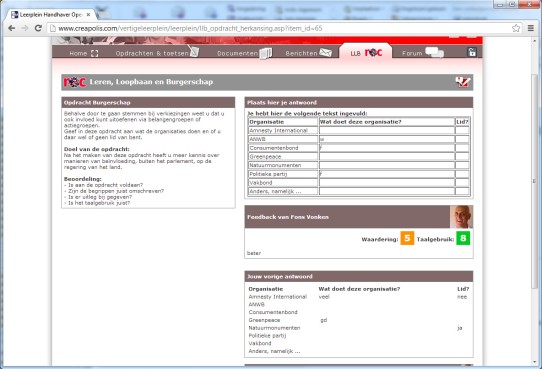Viewport: 542px width, 369px height.
Task: Click the Politieke partij description field
Action: [x=386, y=174]
